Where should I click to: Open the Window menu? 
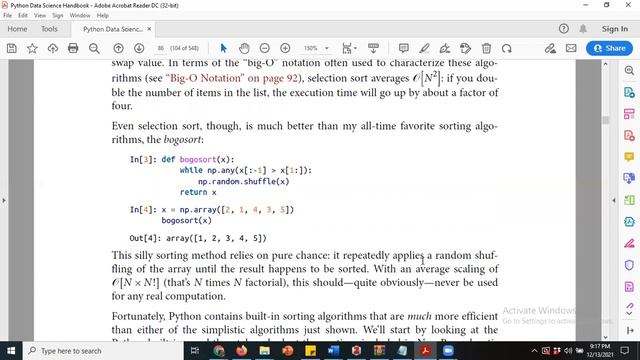coord(80,16)
